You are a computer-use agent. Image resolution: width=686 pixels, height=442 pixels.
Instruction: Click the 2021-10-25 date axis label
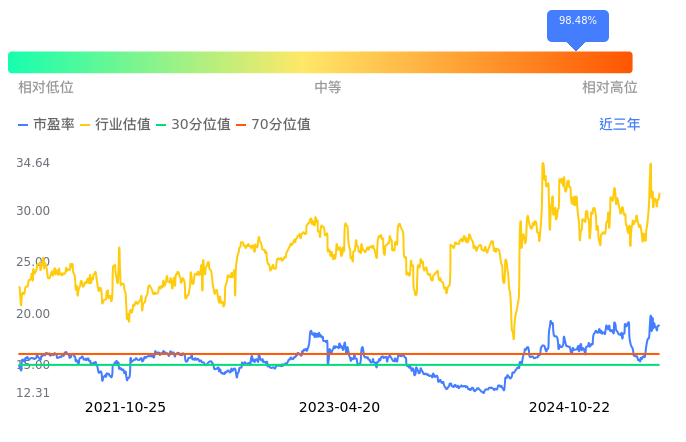(x=125, y=408)
